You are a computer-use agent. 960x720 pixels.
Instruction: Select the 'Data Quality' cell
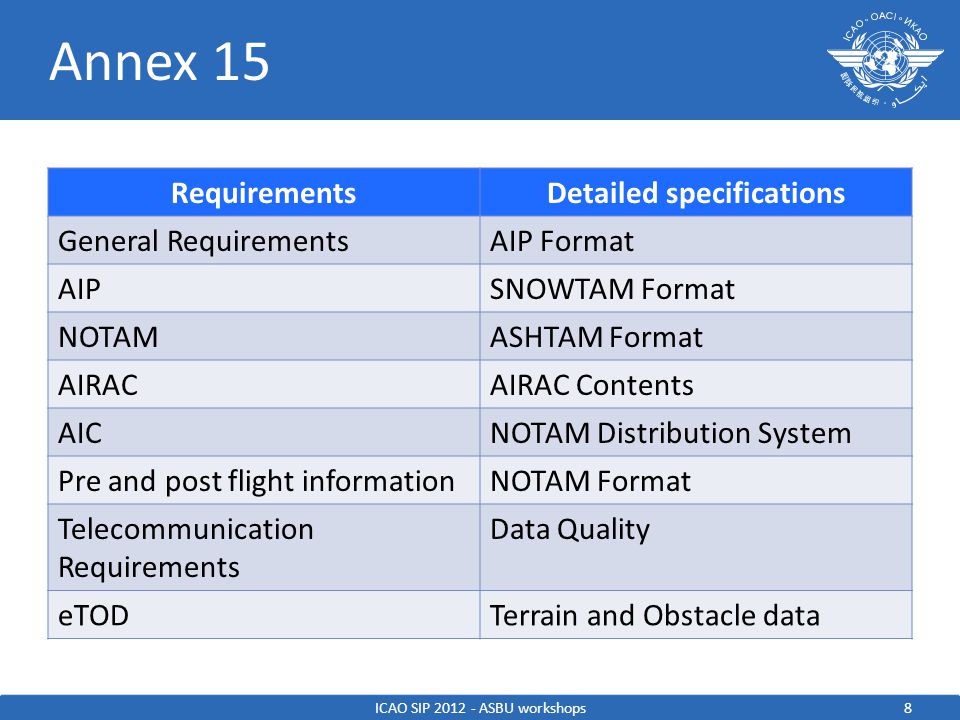(x=696, y=547)
